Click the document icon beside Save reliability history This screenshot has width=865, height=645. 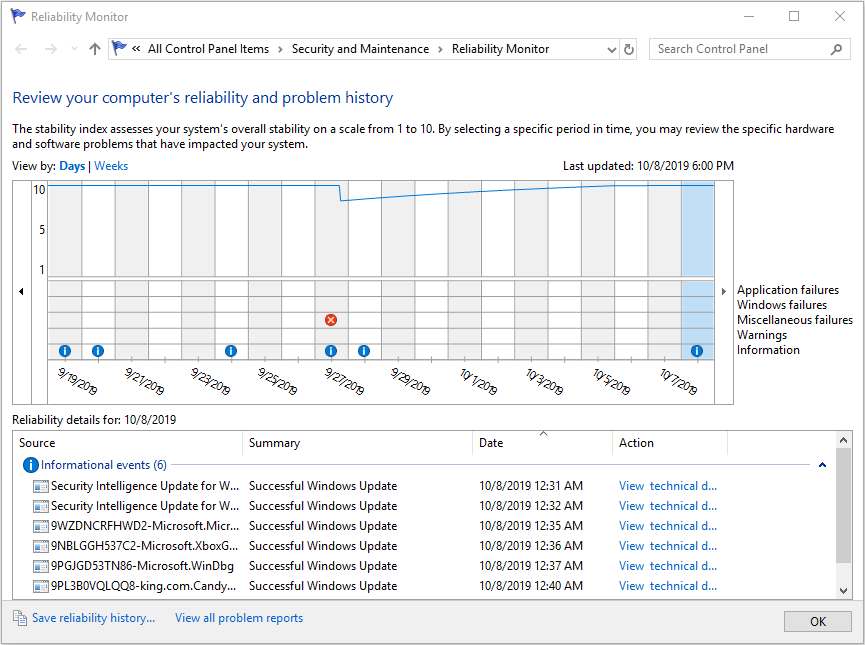coord(20,618)
